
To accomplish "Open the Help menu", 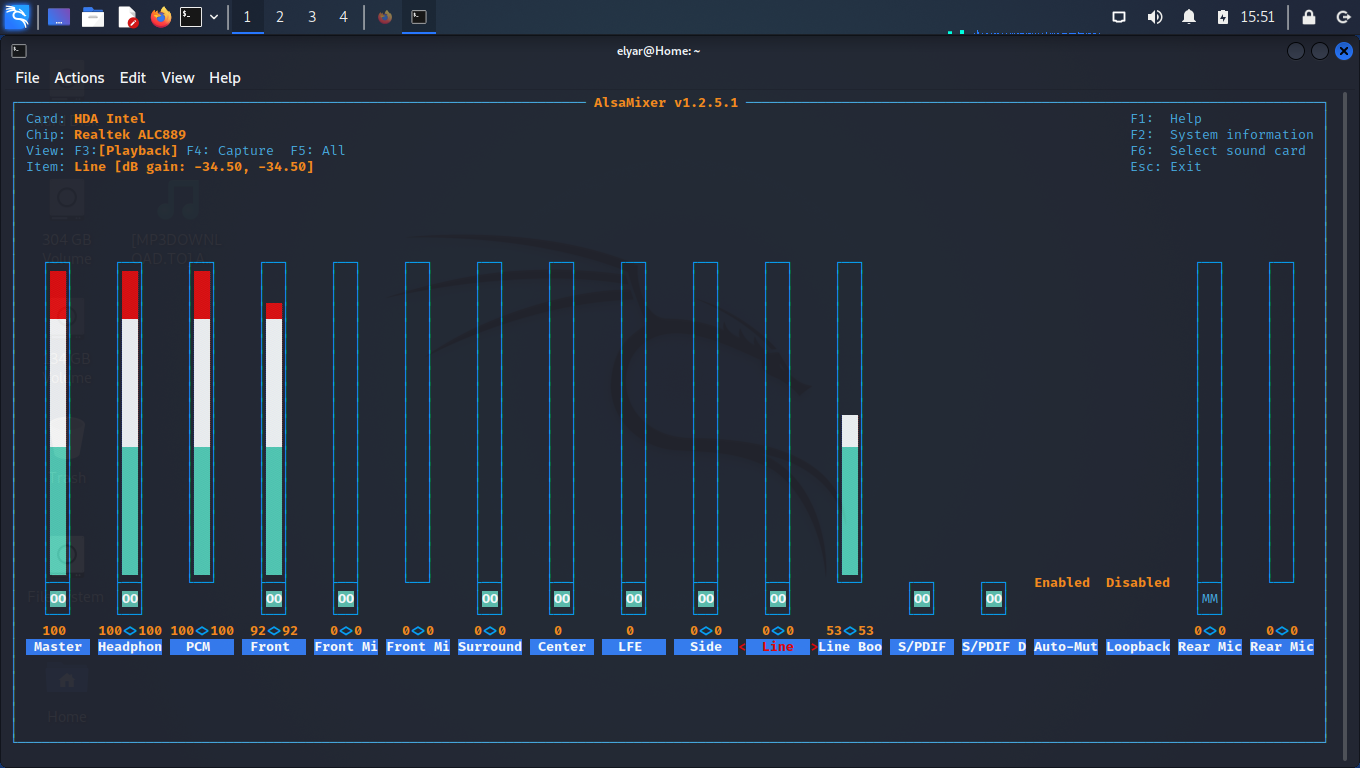I will click(x=225, y=78).
